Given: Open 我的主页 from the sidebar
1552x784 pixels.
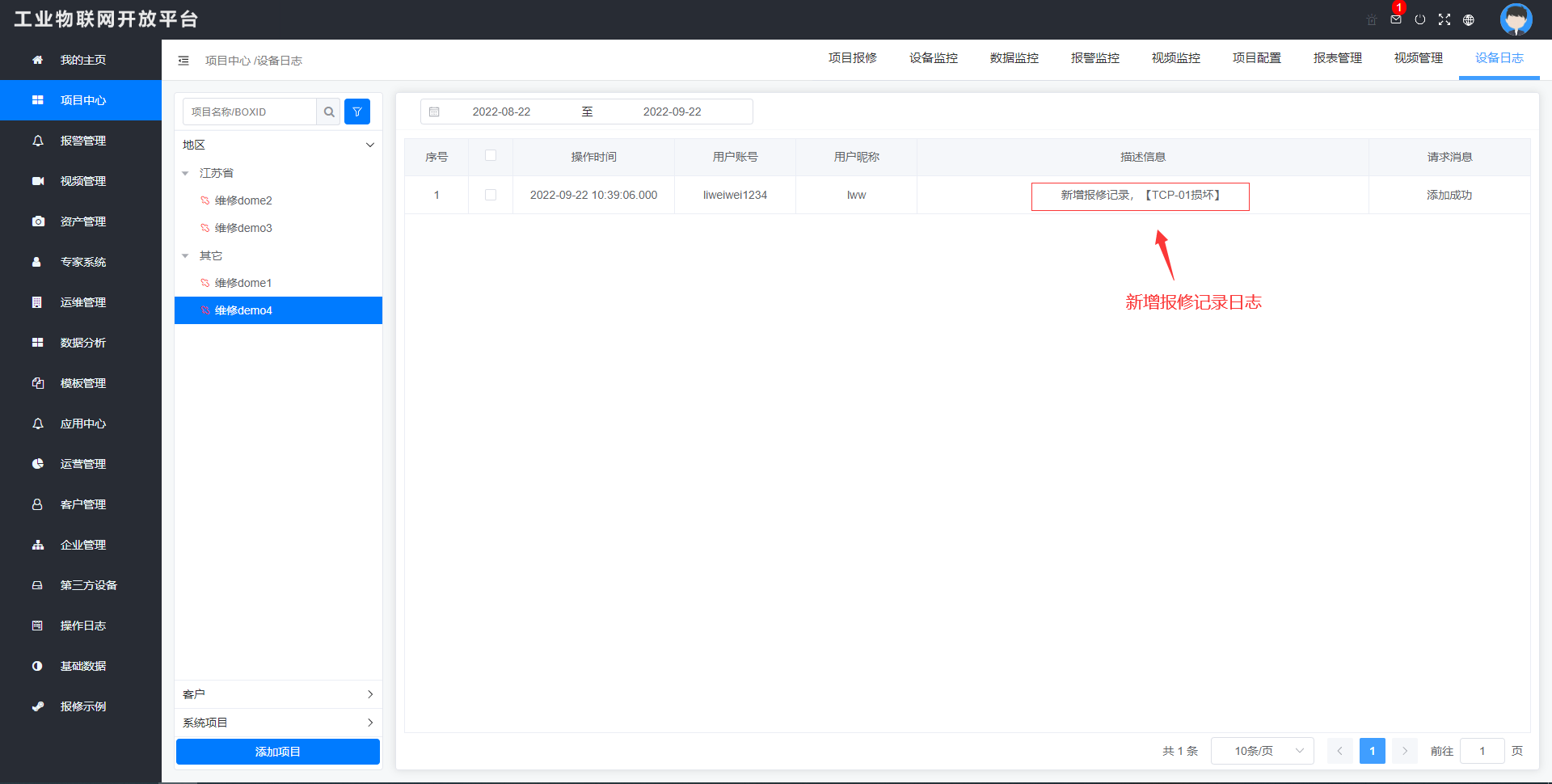Looking at the screenshot, I should click(81, 60).
